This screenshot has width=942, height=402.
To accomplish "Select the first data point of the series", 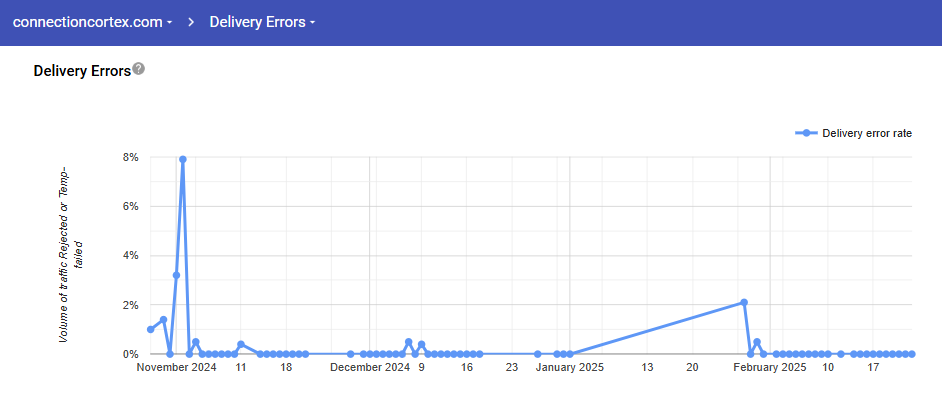I will (150, 329).
